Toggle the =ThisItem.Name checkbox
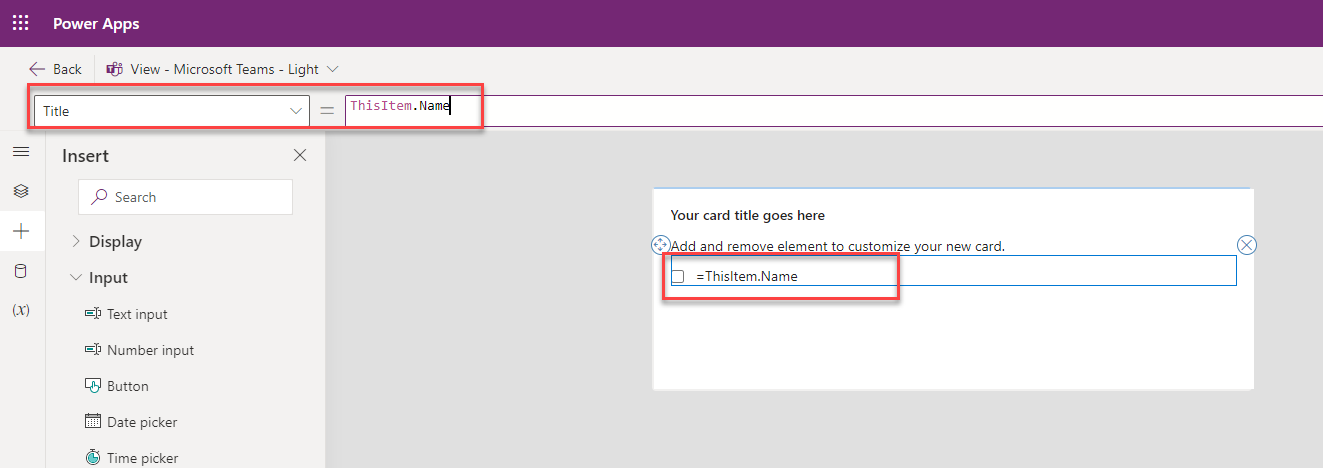 (678, 276)
